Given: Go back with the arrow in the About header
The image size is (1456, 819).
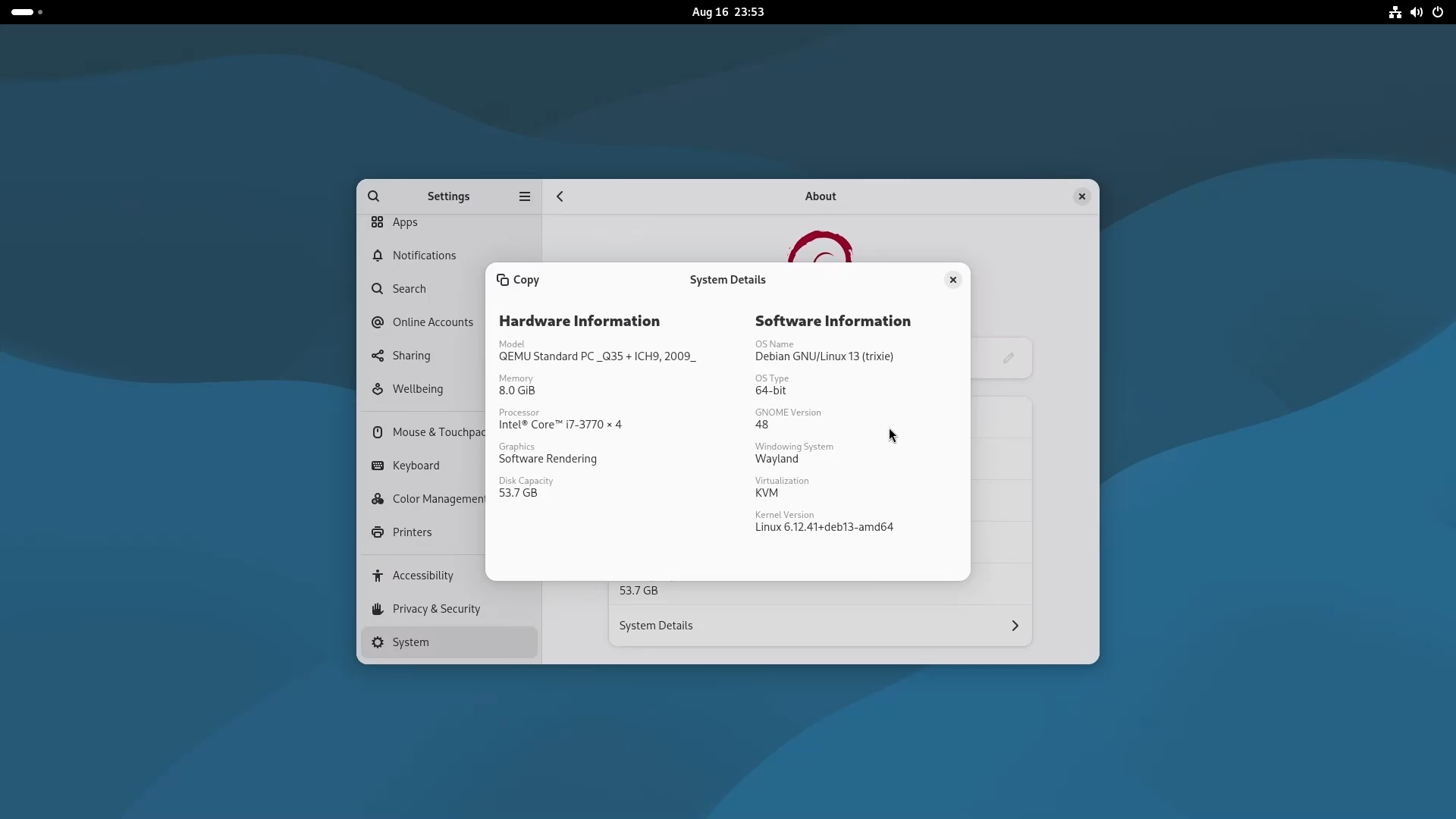Looking at the screenshot, I should click(x=560, y=196).
